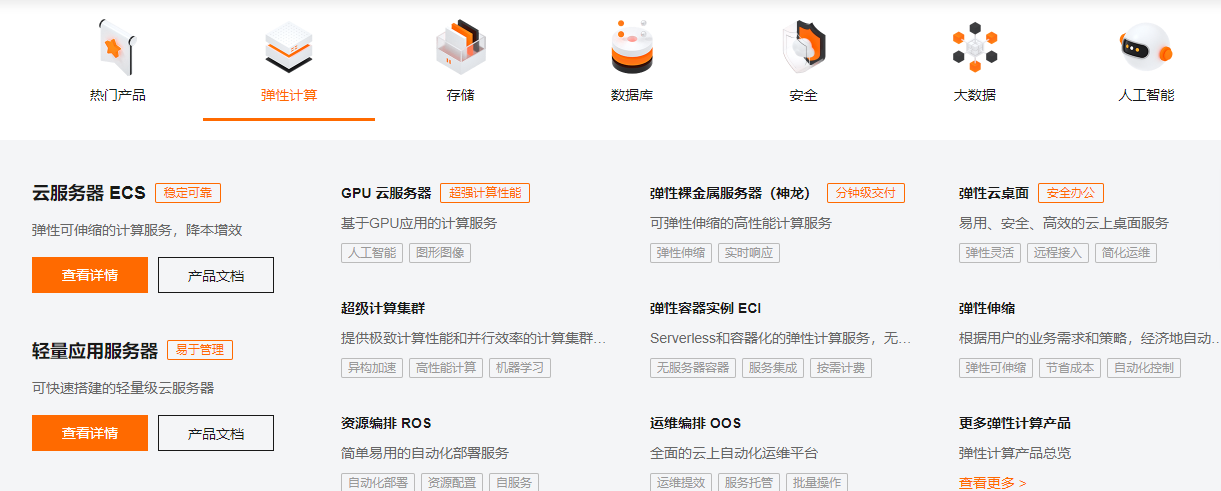Click the 自动化控制 tag
1221x491 pixels.
click(x=1144, y=368)
